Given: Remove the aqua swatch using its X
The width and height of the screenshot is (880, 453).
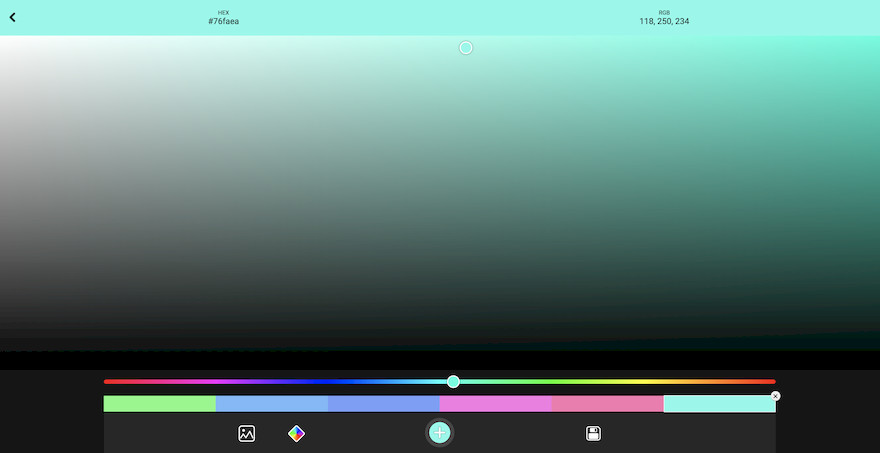Looking at the screenshot, I should tap(775, 396).
